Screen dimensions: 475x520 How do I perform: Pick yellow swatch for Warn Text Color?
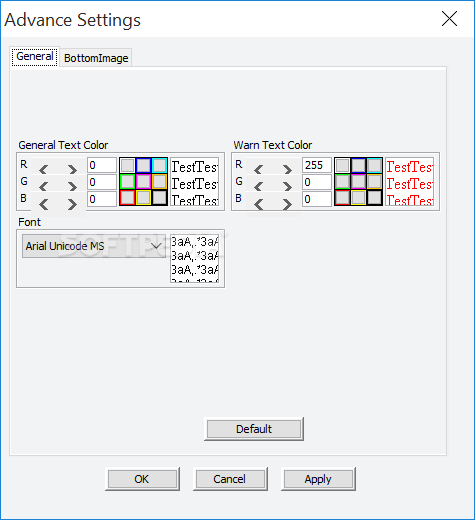(x=358, y=198)
